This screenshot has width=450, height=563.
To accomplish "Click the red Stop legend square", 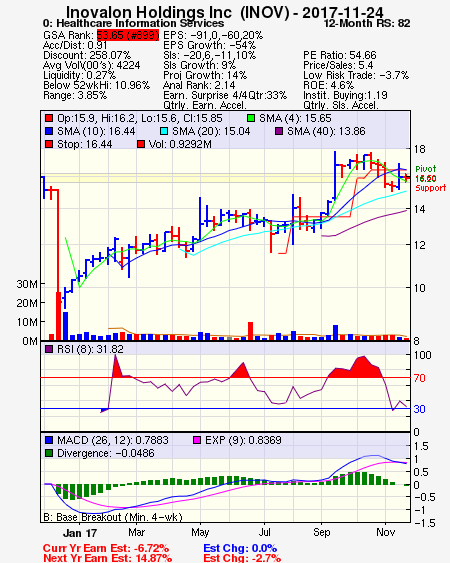I will pos(49,144).
